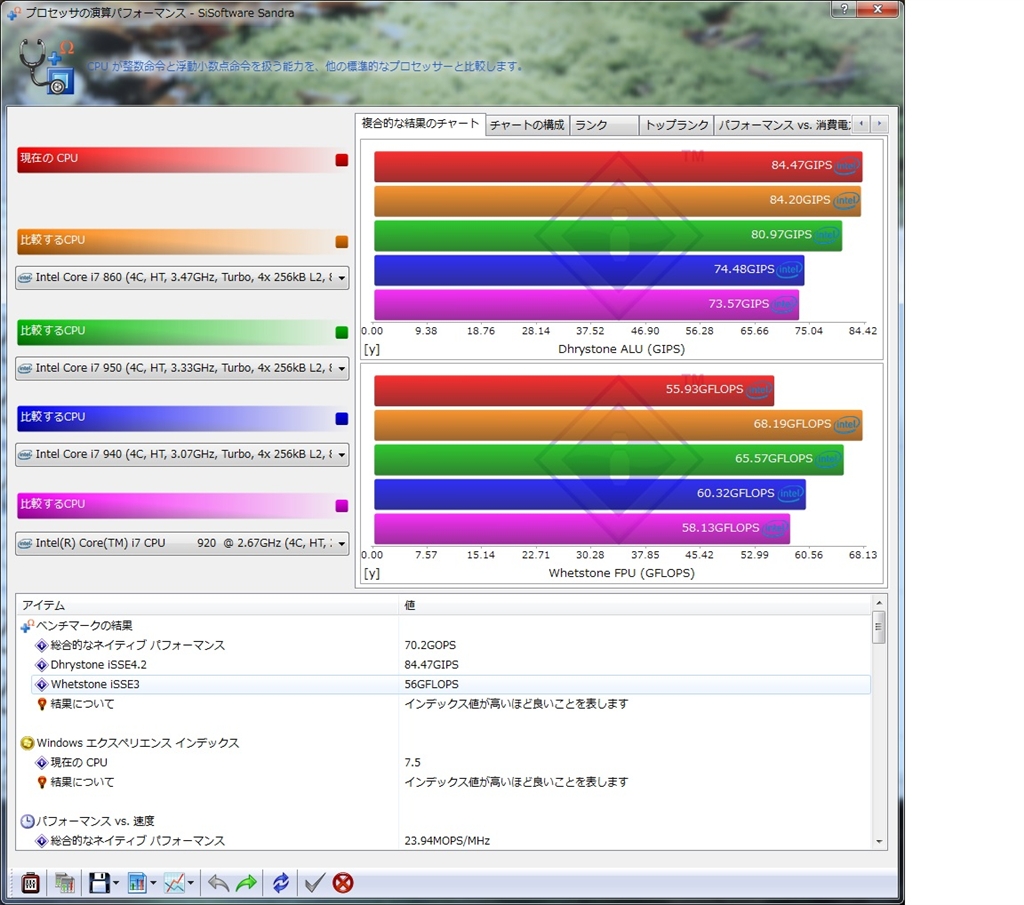
Task: Click the Windows エクスペリエンス インデックス group icon
Action: coord(27,743)
